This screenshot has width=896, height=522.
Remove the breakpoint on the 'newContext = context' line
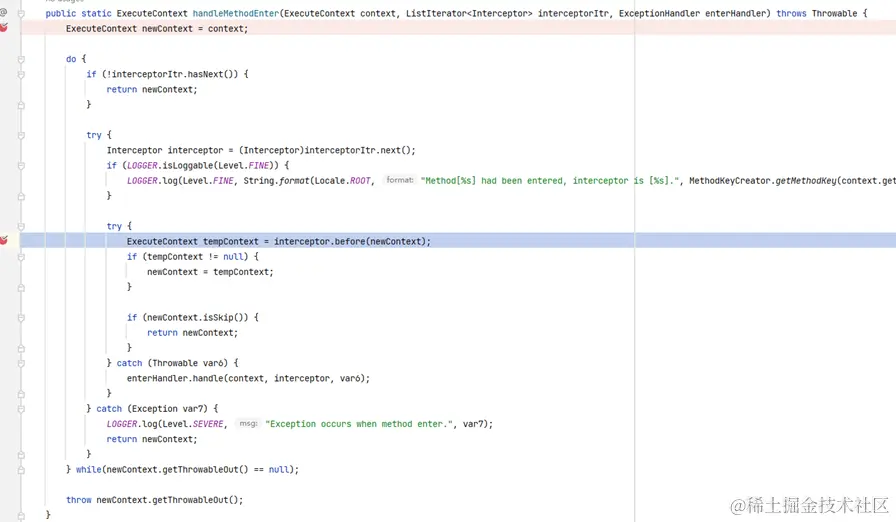[4, 27]
